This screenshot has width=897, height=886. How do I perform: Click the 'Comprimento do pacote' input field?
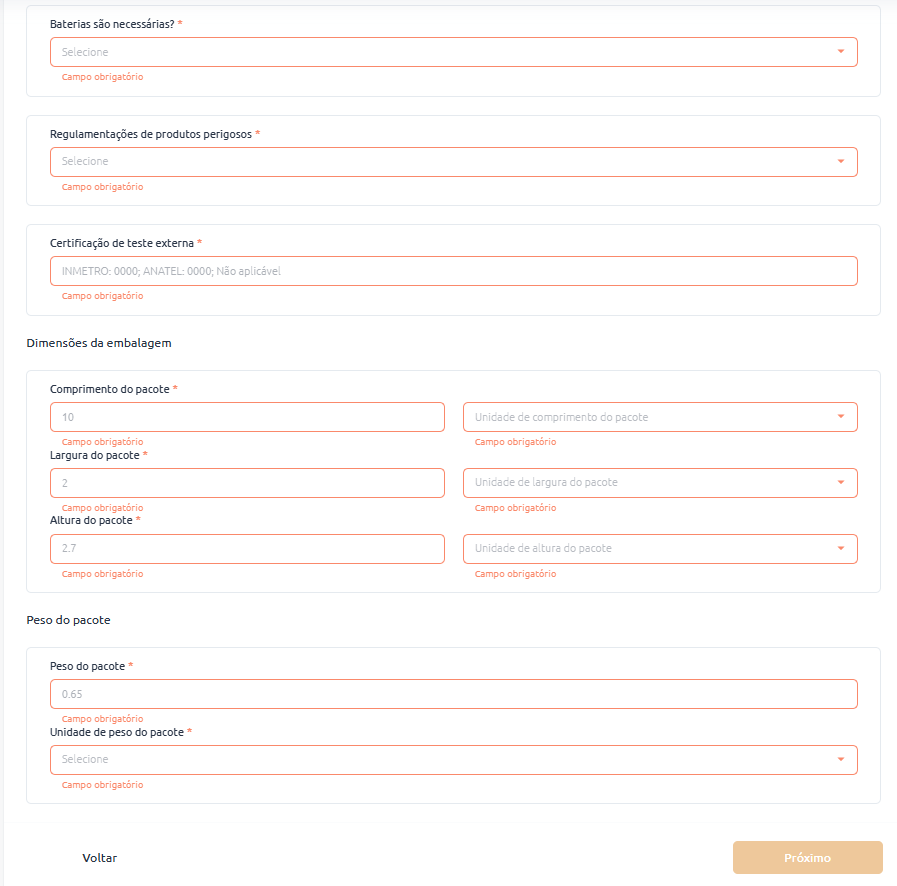click(x=247, y=417)
